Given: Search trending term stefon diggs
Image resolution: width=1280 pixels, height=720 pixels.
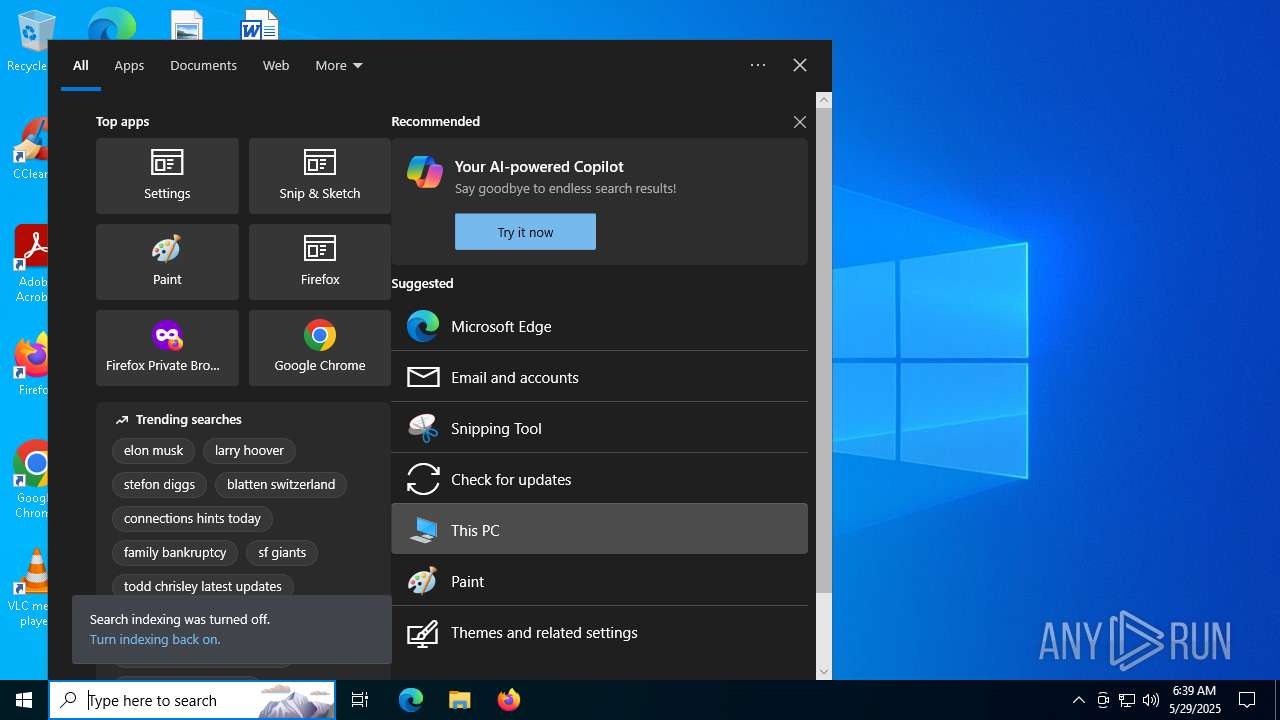Looking at the screenshot, I should [160, 485].
